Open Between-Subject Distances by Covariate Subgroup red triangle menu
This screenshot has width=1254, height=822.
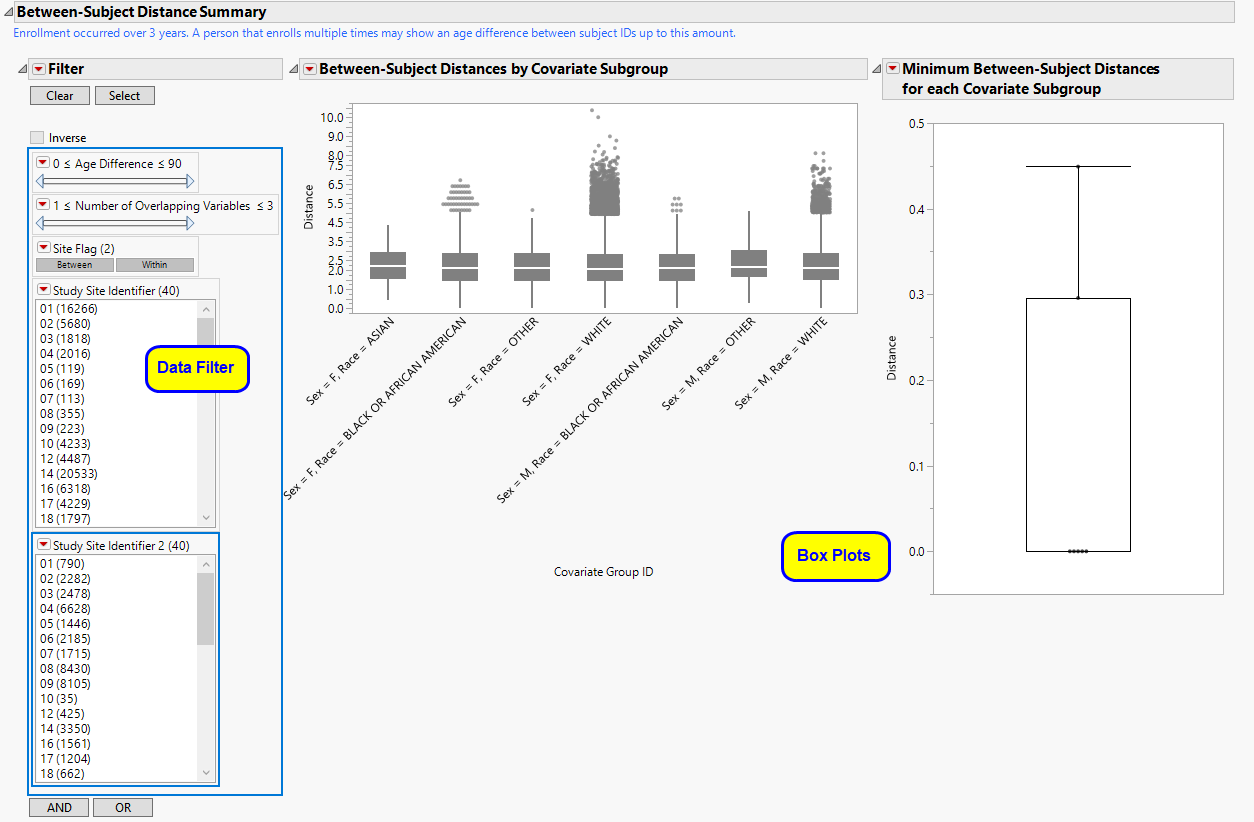(x=310, y=69)
